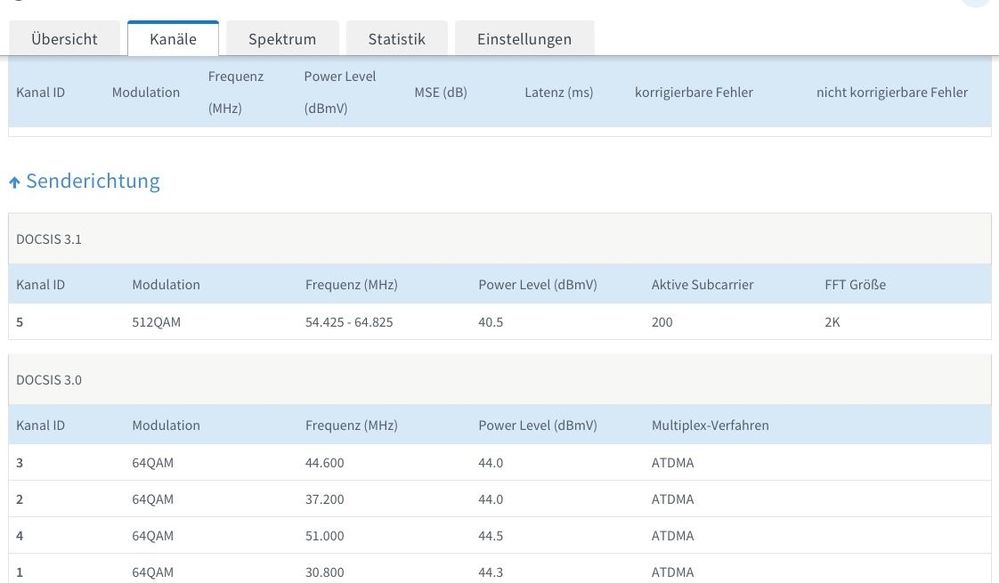Click the MSE (dB) column header
Screen dimensions: 999x583
[x=440, y=92]
